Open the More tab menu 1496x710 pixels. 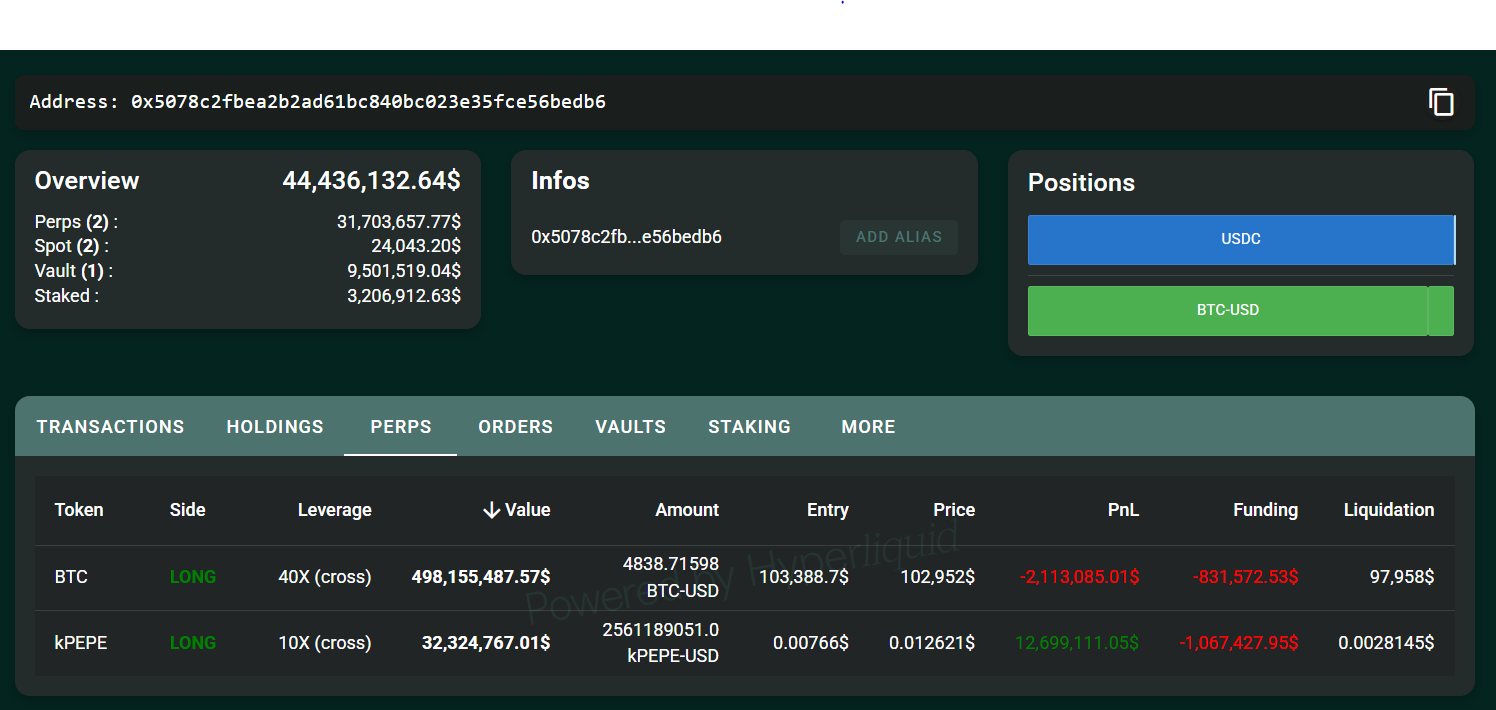(x=868, y=427)
